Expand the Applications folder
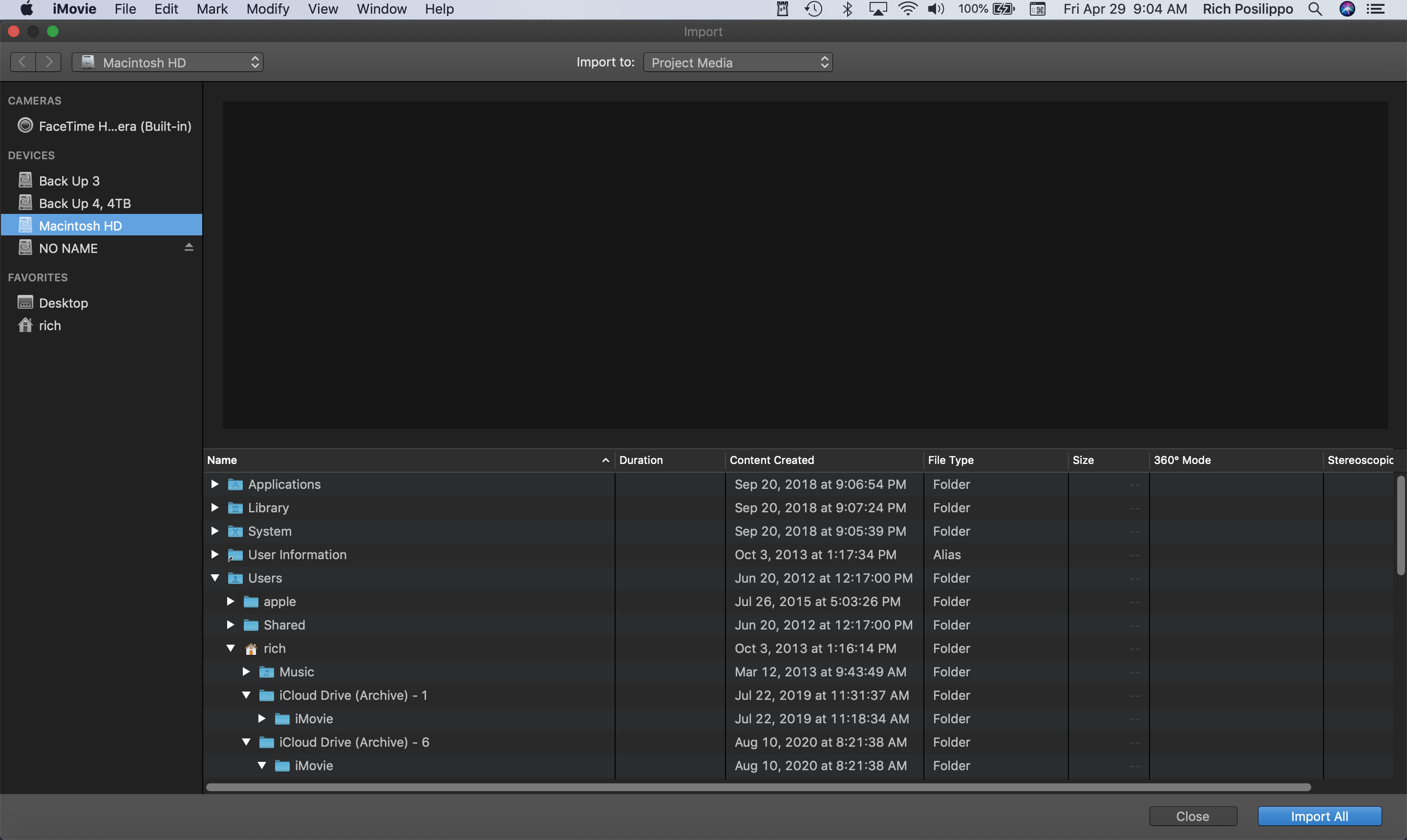The height and width of the screenshot is (840, 1407). [x=214, y=484]
